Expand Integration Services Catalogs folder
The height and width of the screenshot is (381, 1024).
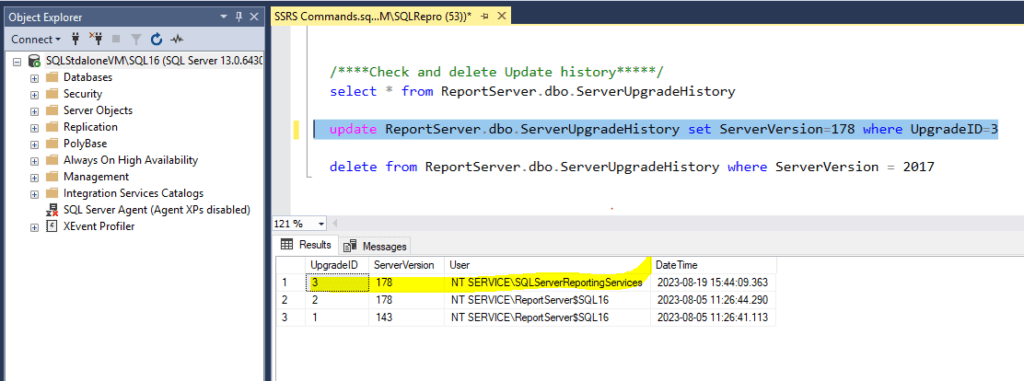pos(34,194)
